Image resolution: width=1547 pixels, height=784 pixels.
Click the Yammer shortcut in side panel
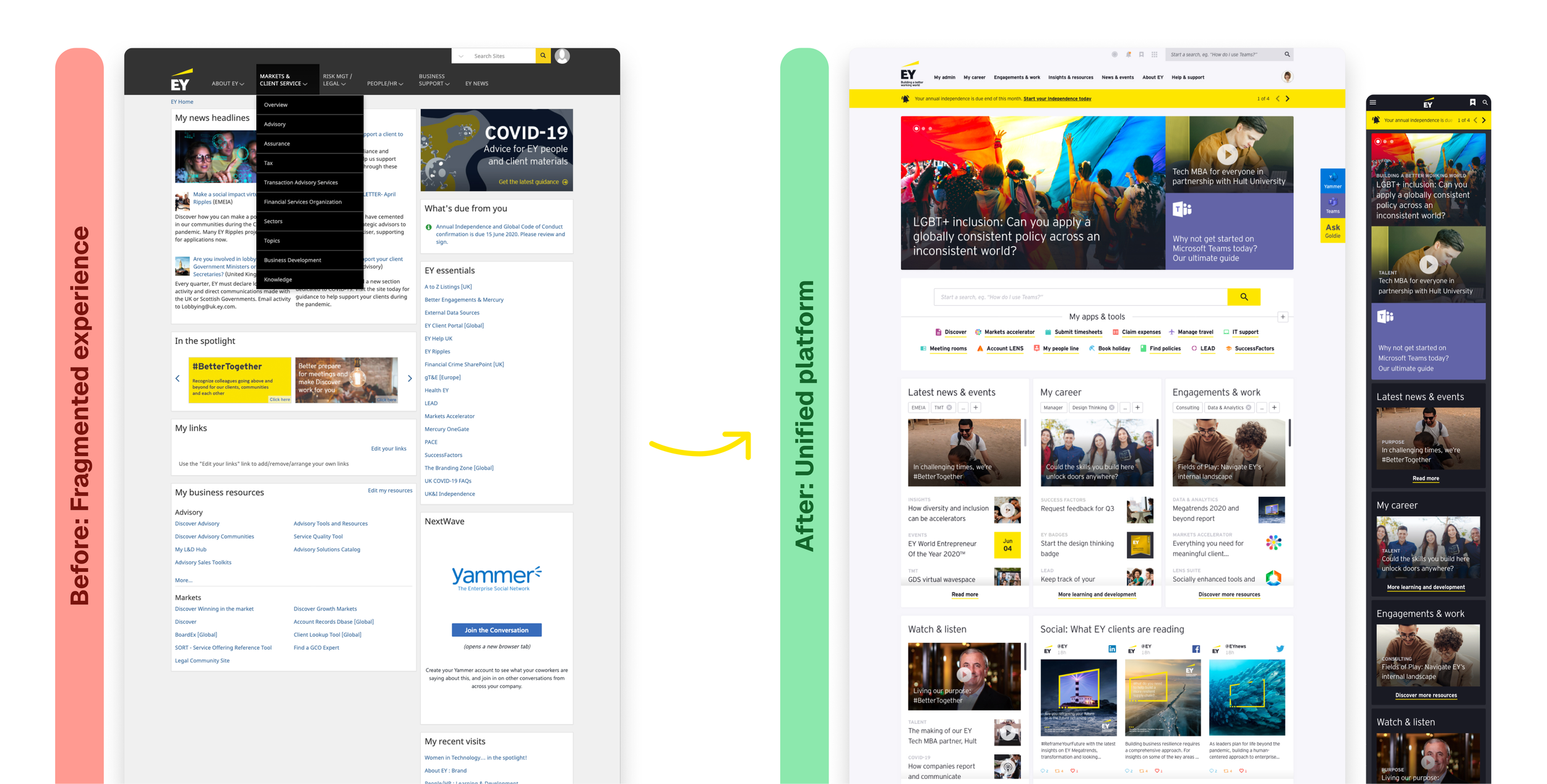[x=1332, y=181]
